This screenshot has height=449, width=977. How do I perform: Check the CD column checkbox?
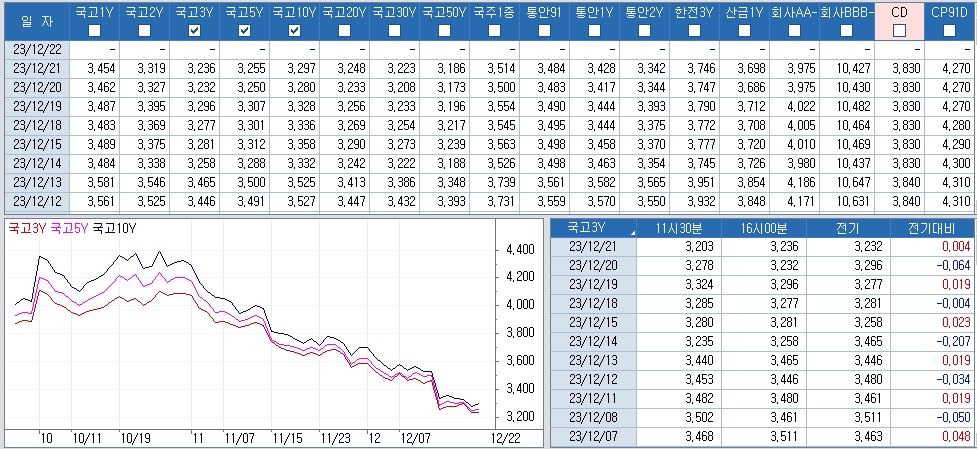[x=899, y=31]
